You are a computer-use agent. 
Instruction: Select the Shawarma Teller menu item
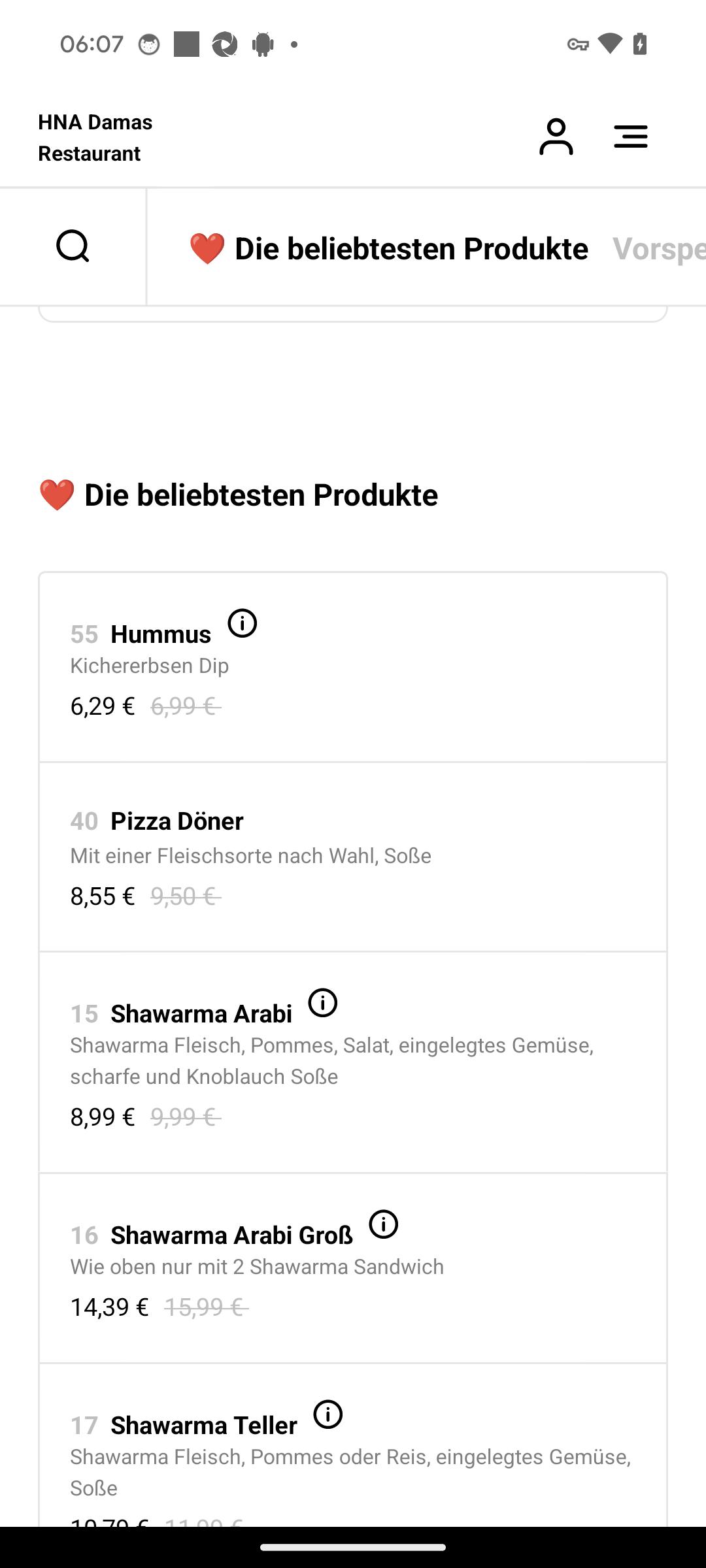click(353, 1445)
